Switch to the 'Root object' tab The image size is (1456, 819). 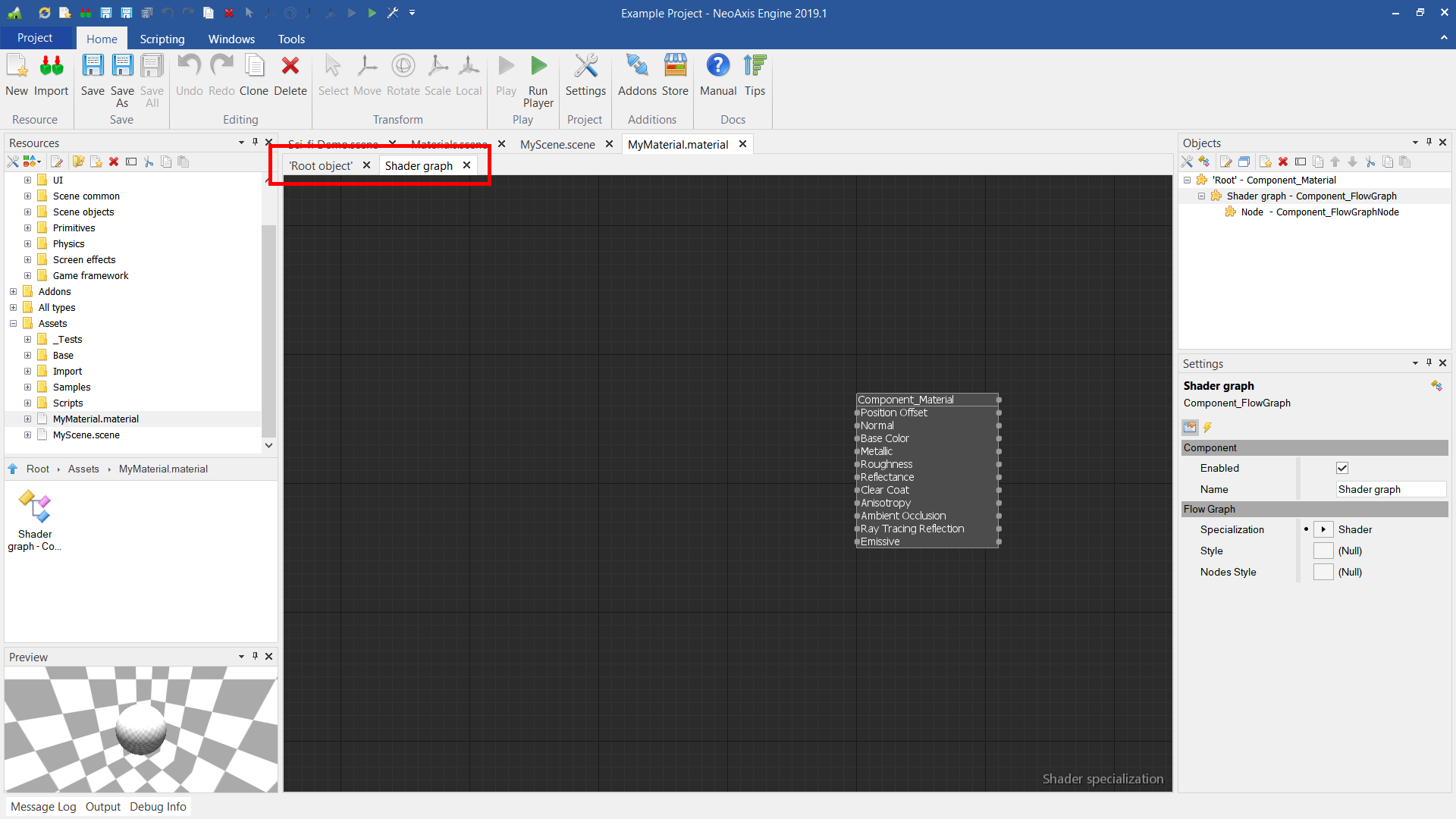click(321, 165)
